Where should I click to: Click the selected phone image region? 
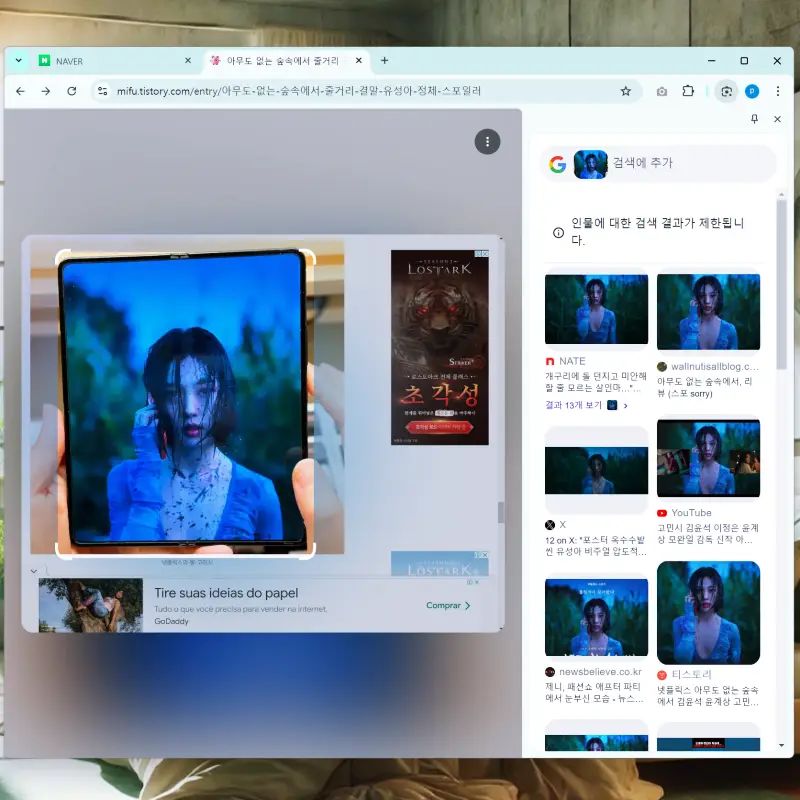pyautogui.click(x=185, y=404)
